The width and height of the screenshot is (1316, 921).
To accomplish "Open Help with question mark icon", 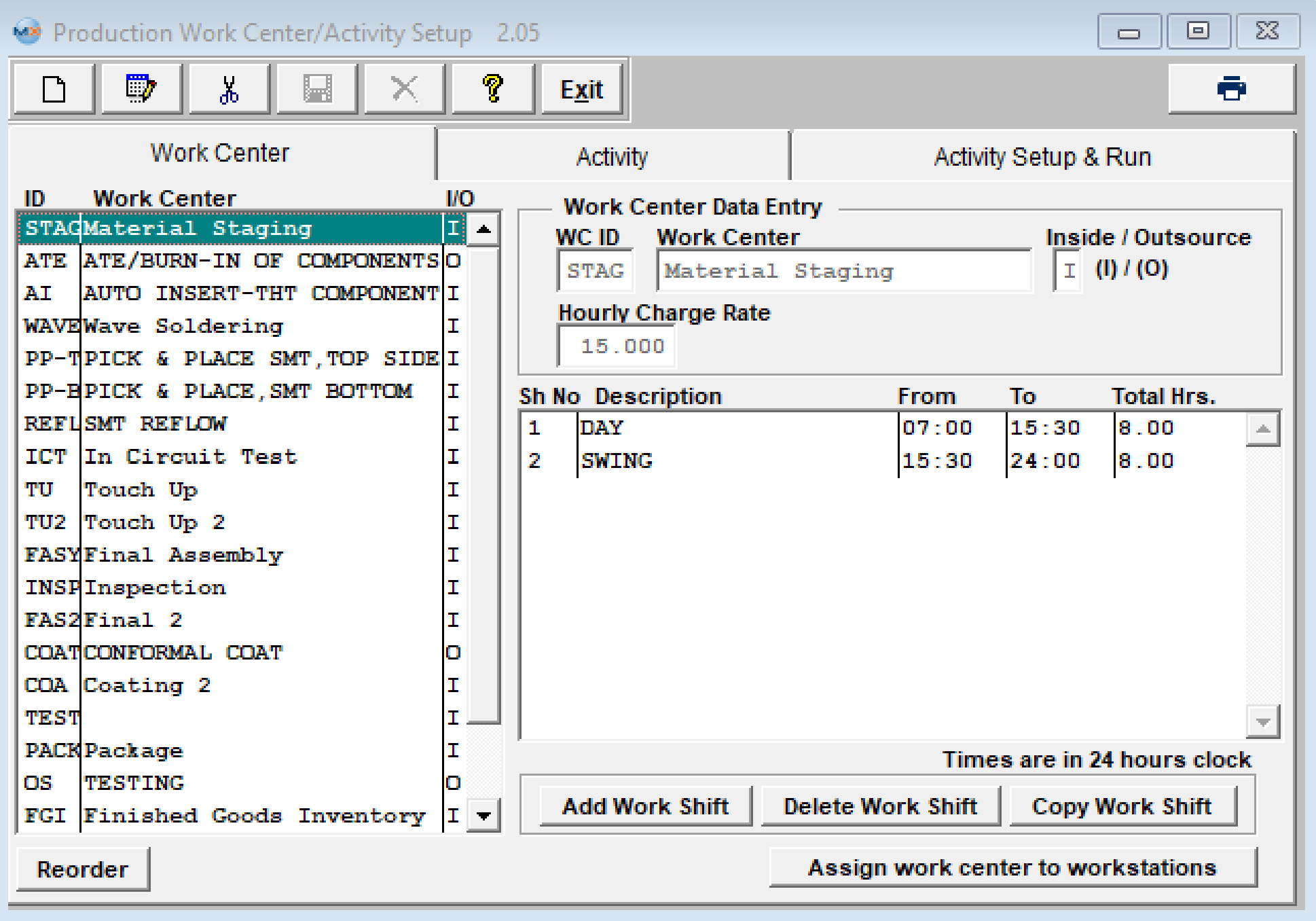I will pos(493,89).
